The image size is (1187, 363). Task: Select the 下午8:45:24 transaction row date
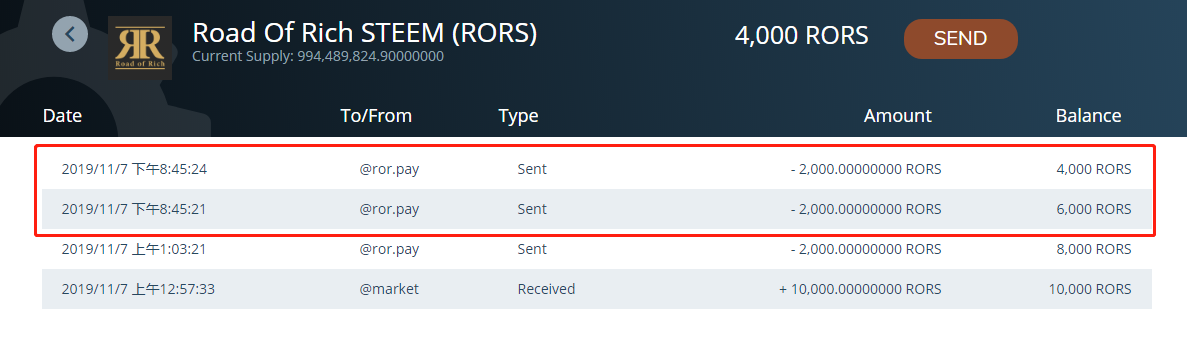click(135, 169)
